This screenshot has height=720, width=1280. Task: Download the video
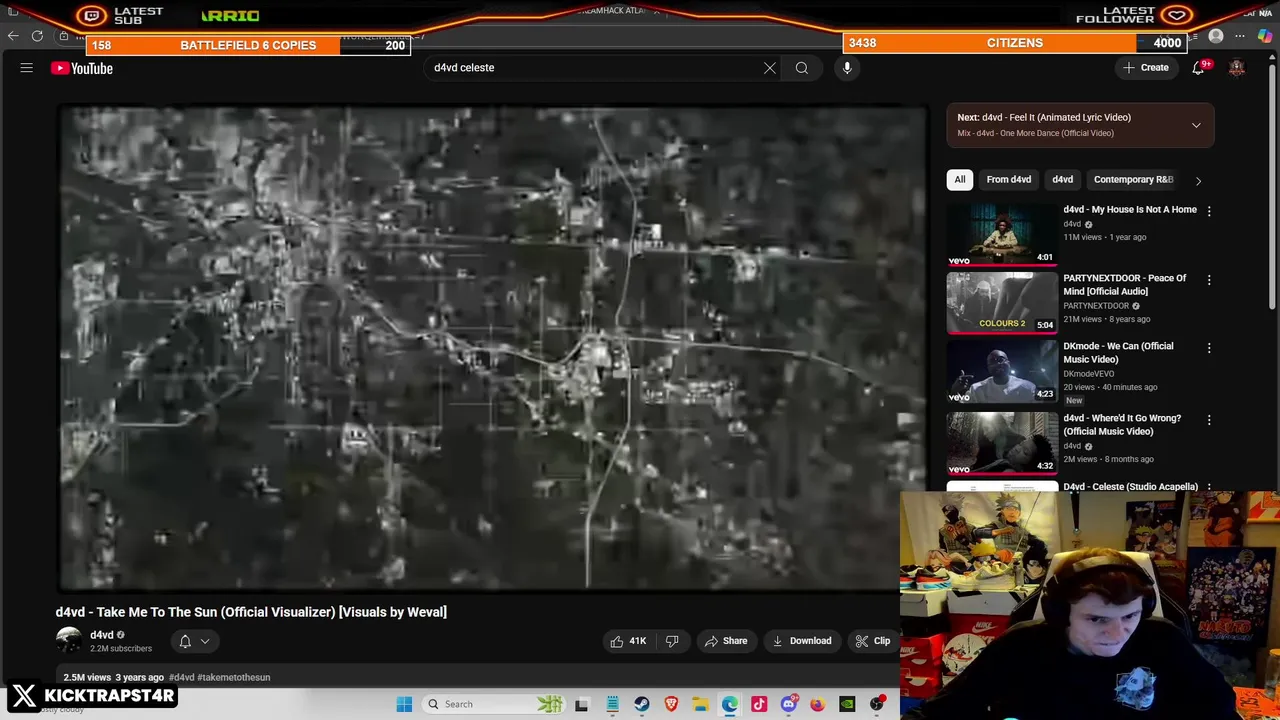(802, 641)
